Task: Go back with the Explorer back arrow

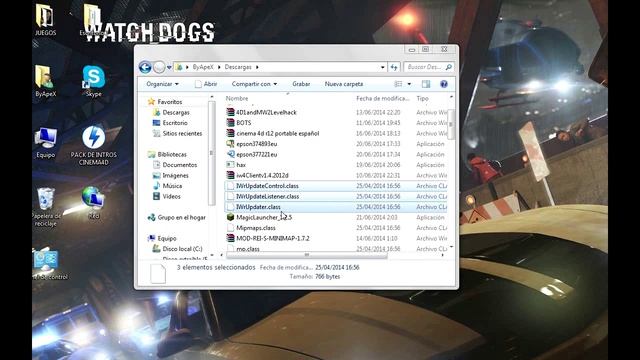Action: click(145, 67)
